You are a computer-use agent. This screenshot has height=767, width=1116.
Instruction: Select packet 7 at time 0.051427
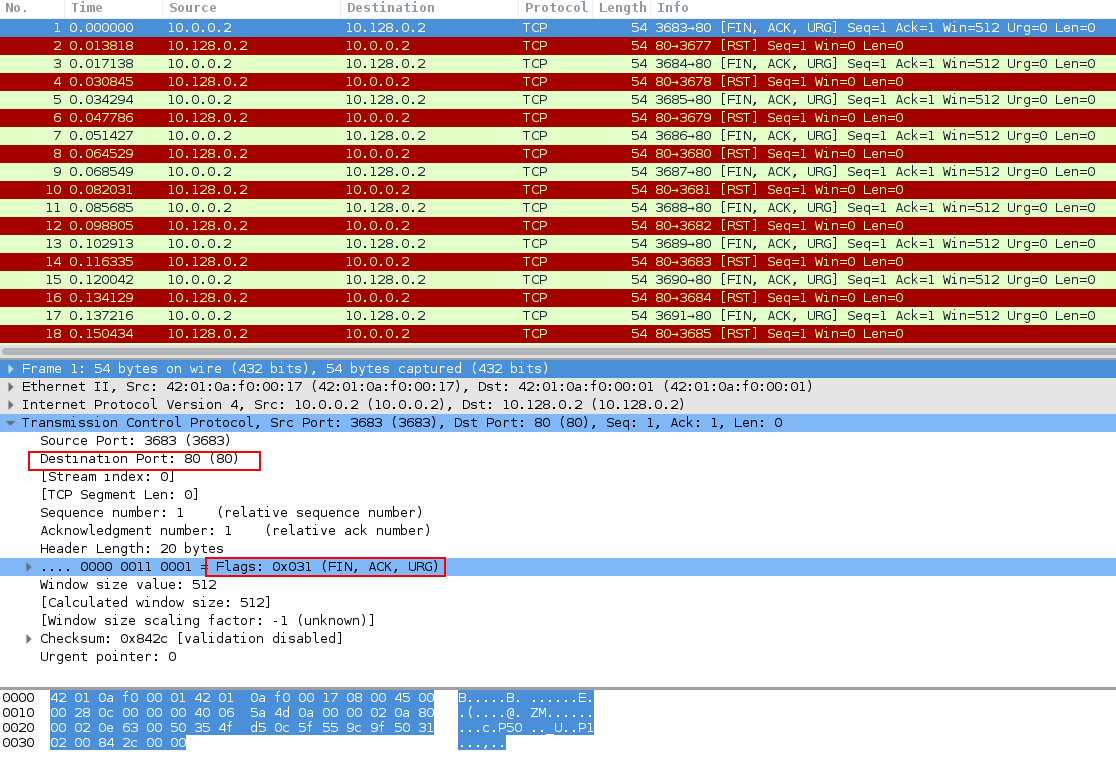coord(558,135)
